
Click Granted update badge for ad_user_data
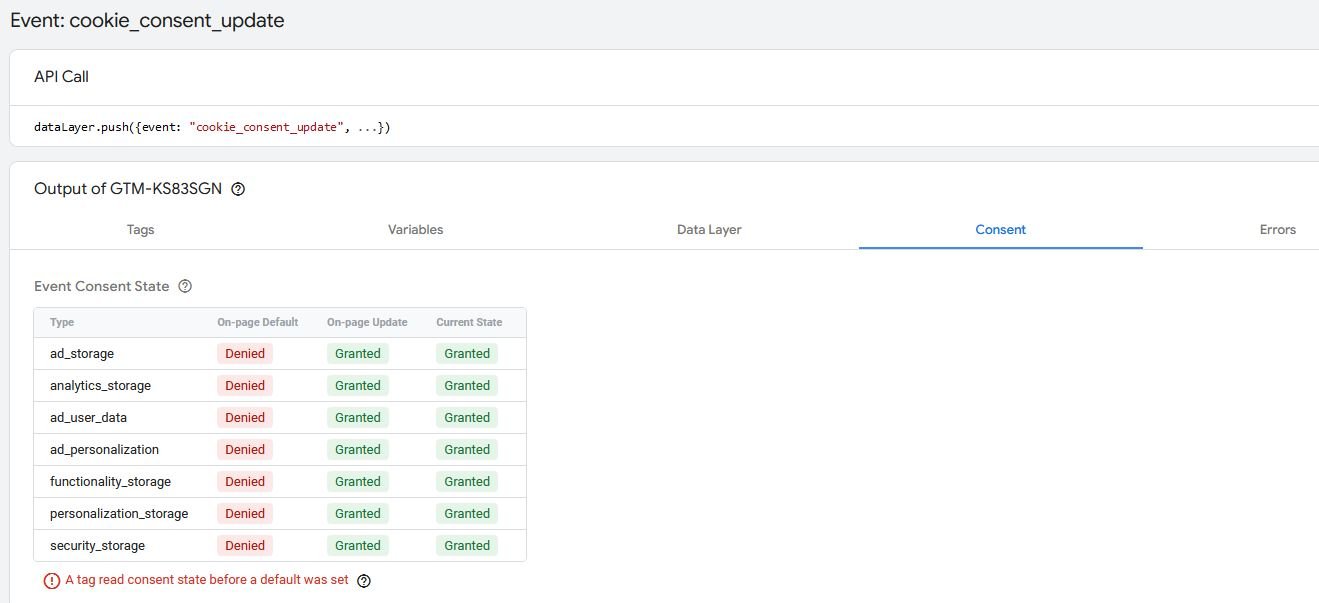358,417
